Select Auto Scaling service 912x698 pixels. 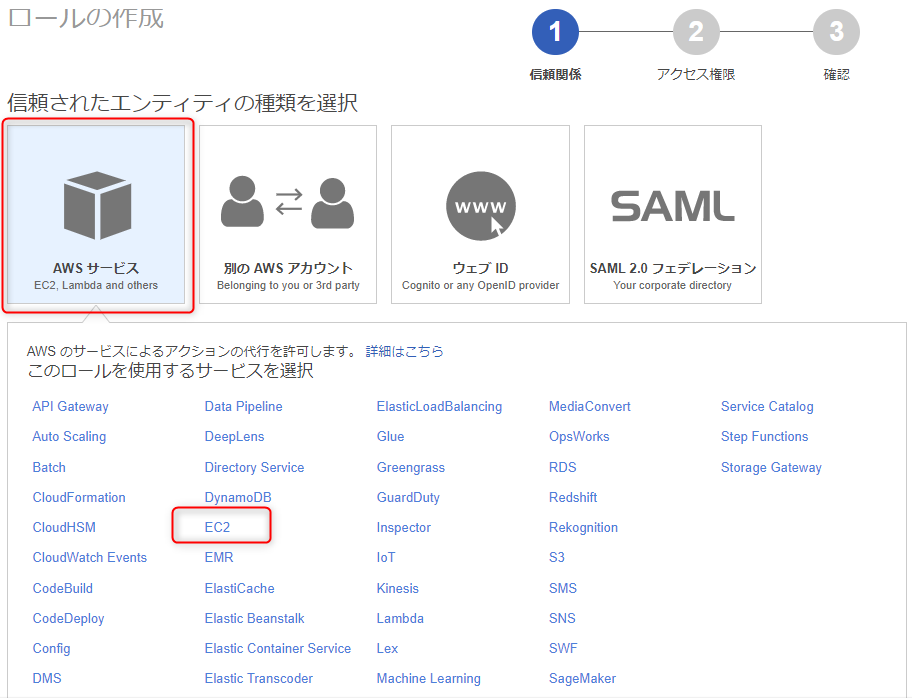69,437
